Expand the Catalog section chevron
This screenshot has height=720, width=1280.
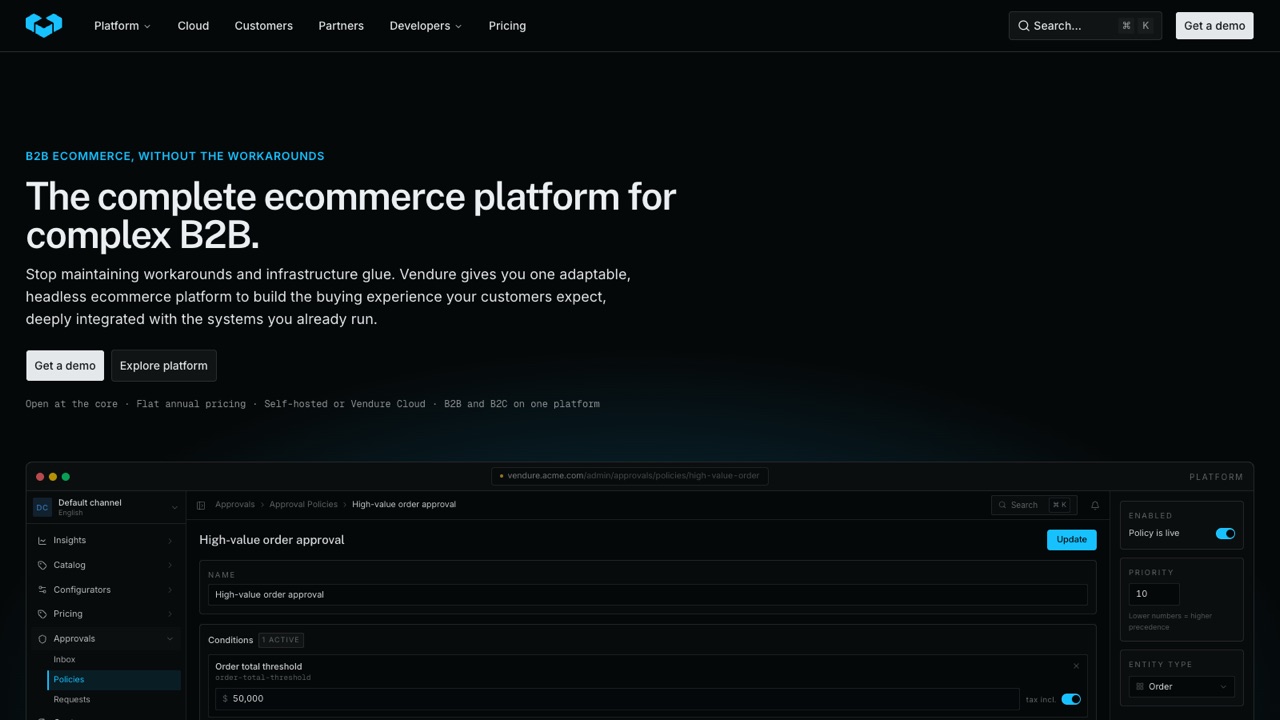pyautogui.click(x=170, y=565)
